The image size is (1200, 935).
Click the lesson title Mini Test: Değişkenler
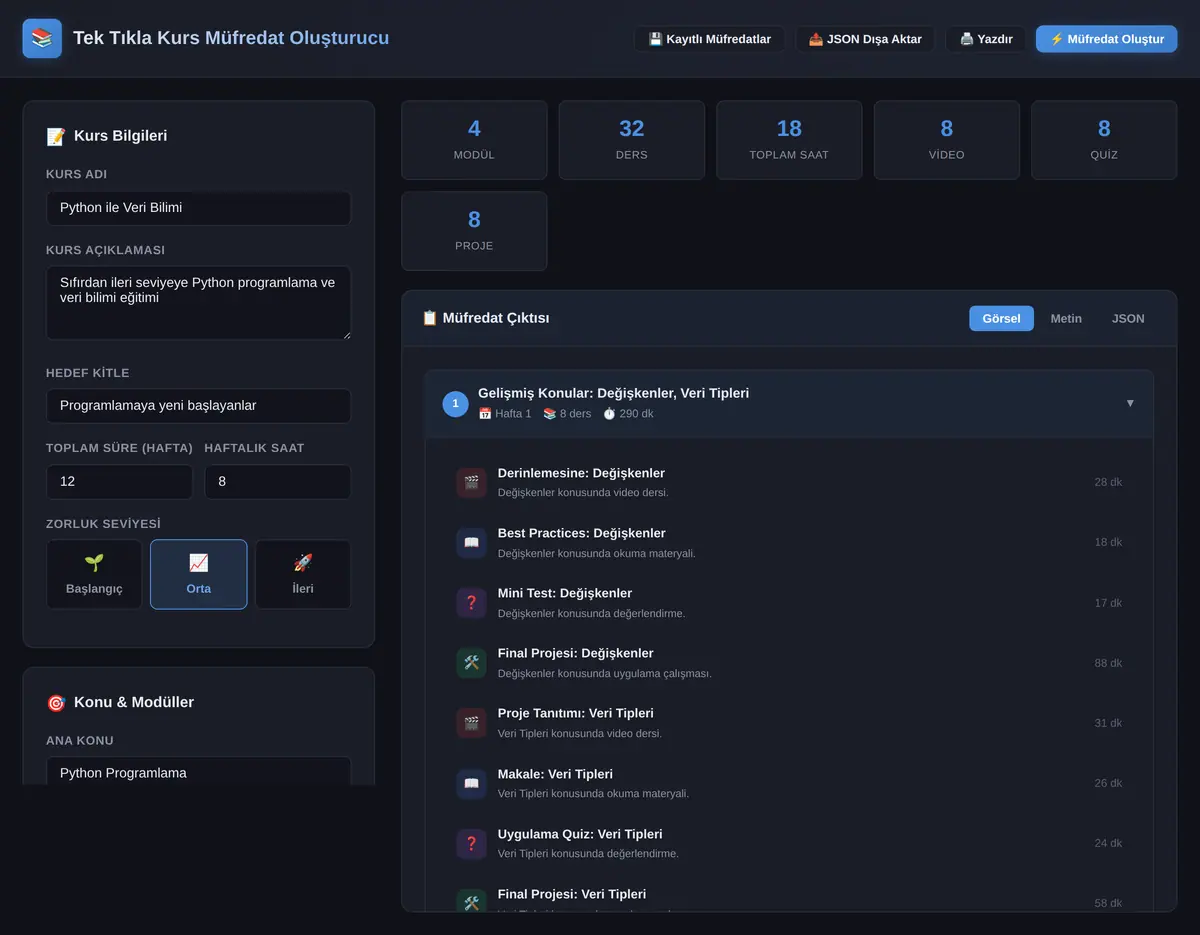[x=565, y=593]
